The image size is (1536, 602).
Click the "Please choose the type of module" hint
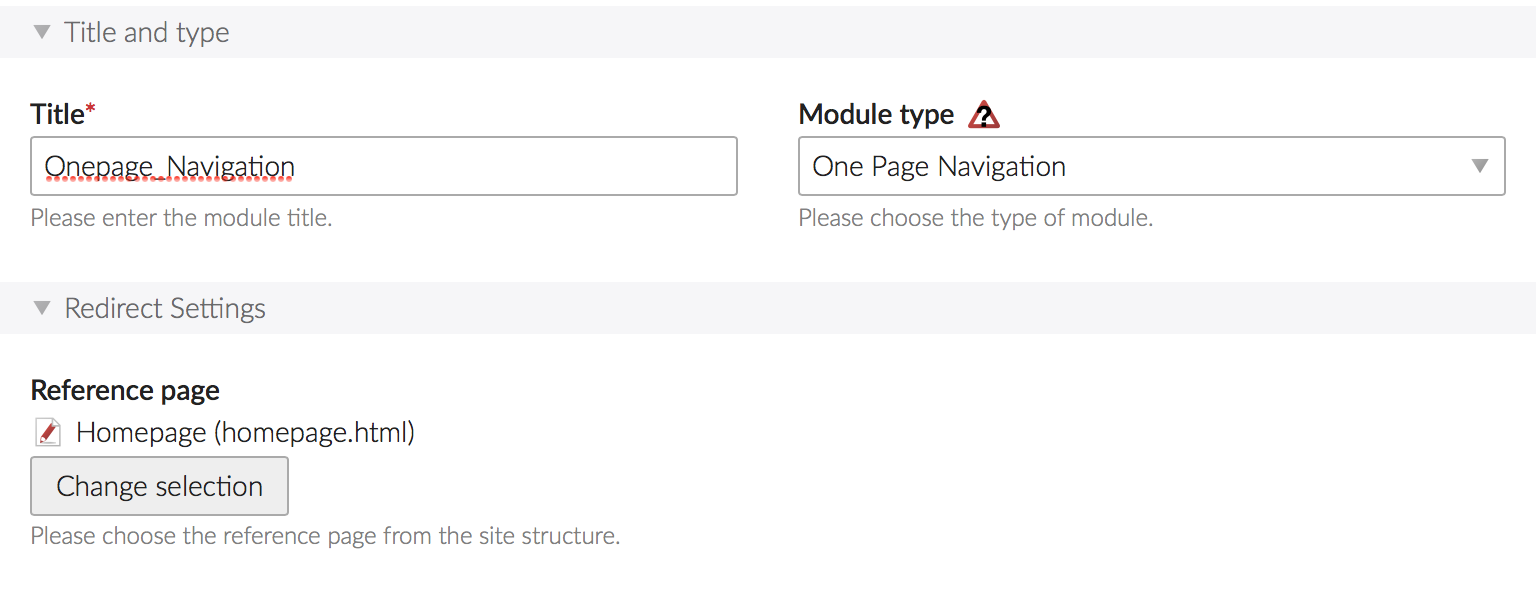[975, 218]
